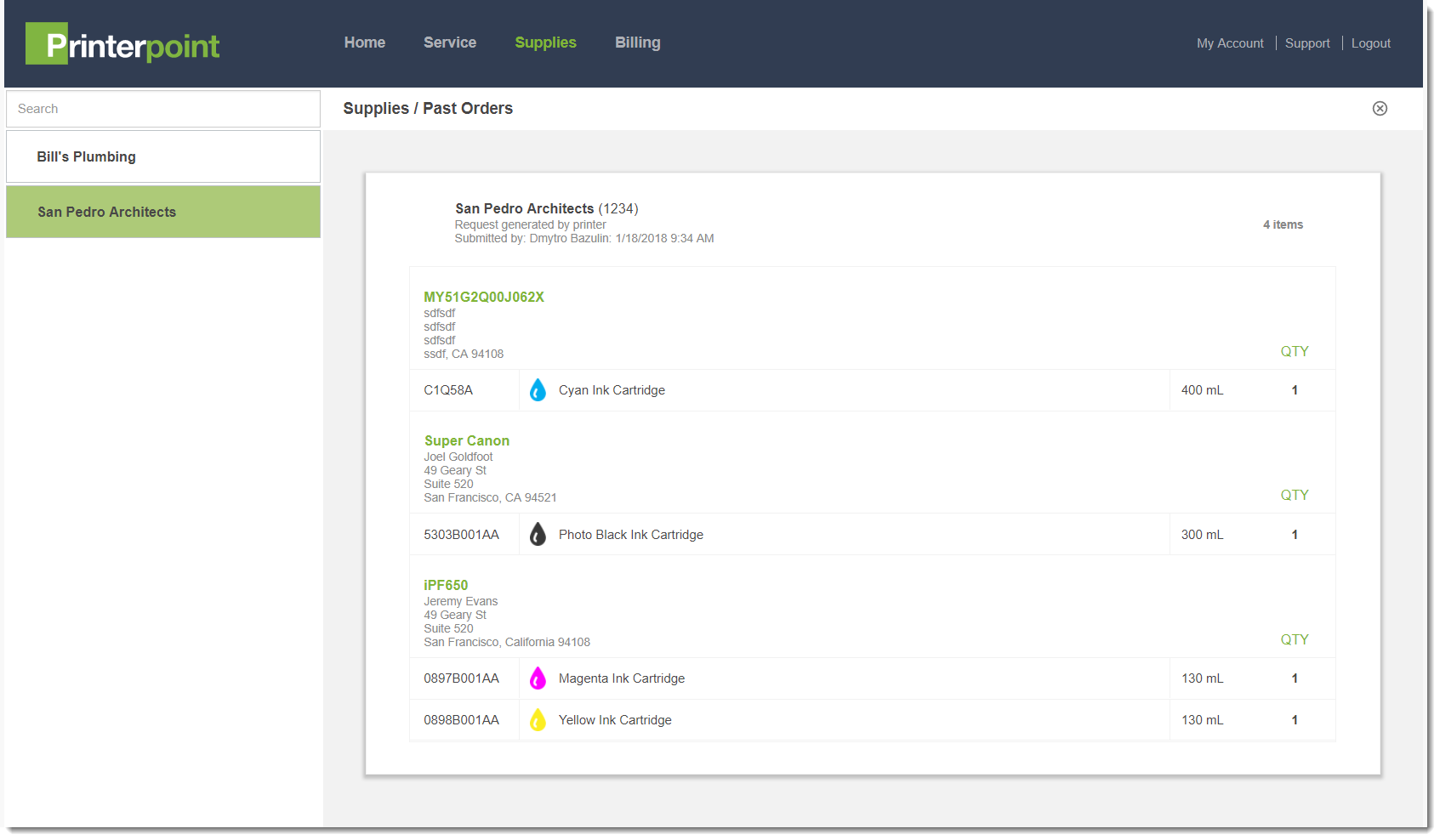This screenshot has height=840, width=1440.
Task: Open My Account page
Action: coord(1229,43)
